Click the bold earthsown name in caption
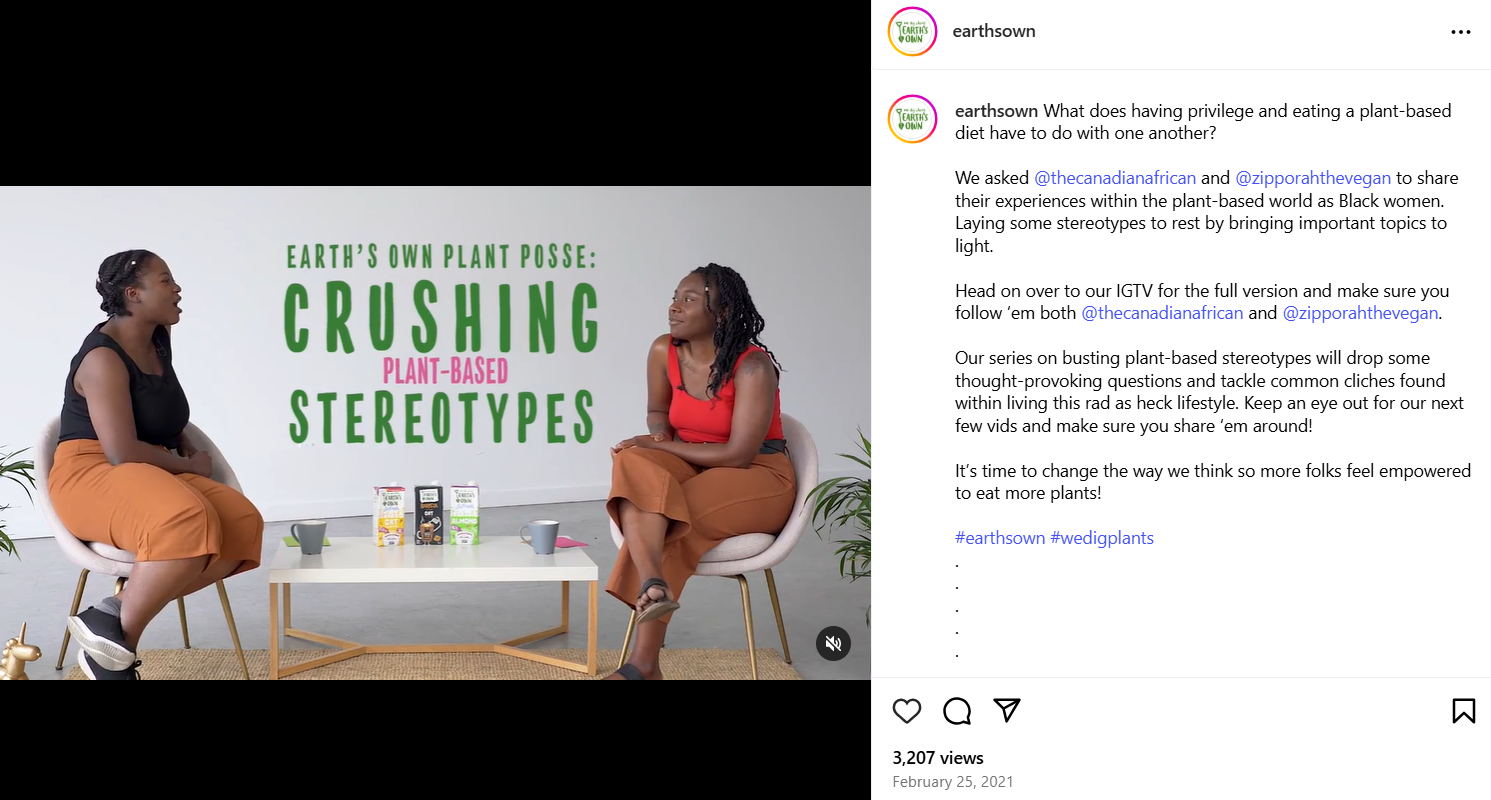This screenshot has width=1491, height=800. point(997,110)
